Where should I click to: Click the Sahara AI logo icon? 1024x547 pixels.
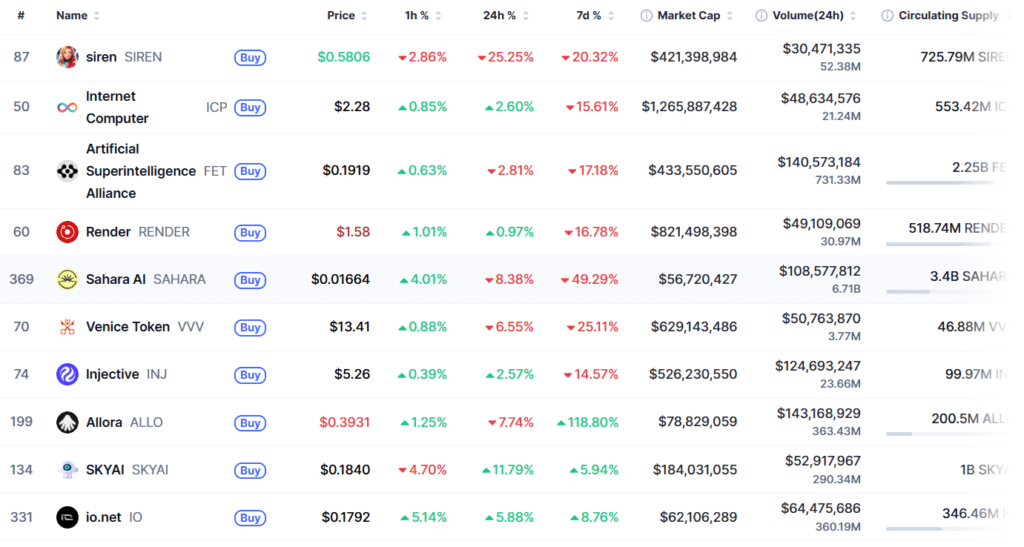tap(67, 279)
